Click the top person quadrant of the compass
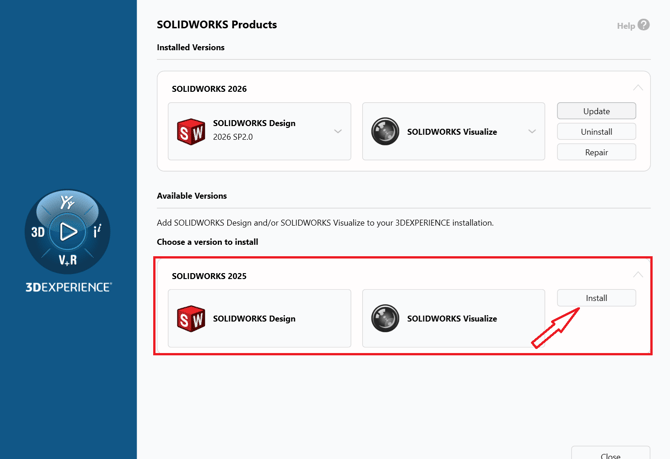 point(67,202)
